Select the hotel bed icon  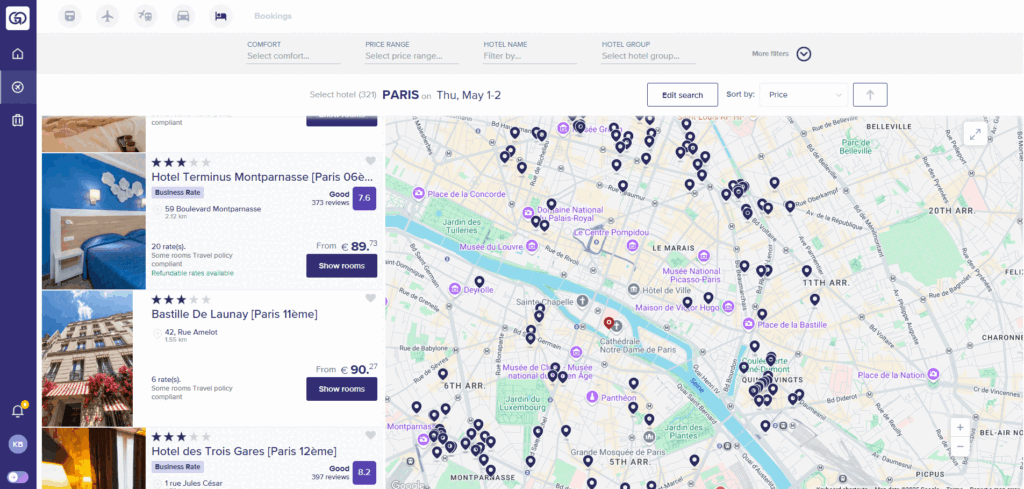221,15
